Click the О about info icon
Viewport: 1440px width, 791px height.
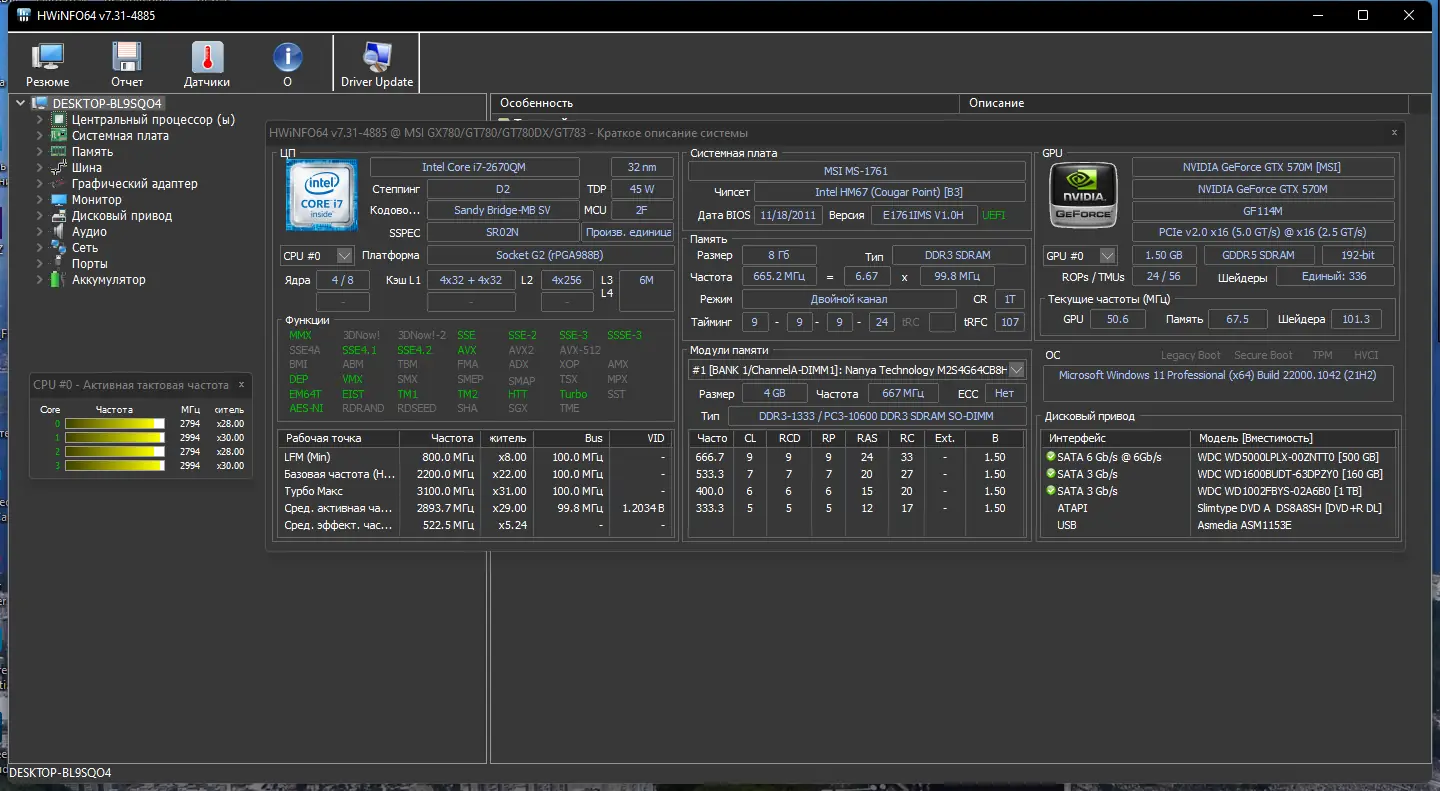[x=287, y=58]
